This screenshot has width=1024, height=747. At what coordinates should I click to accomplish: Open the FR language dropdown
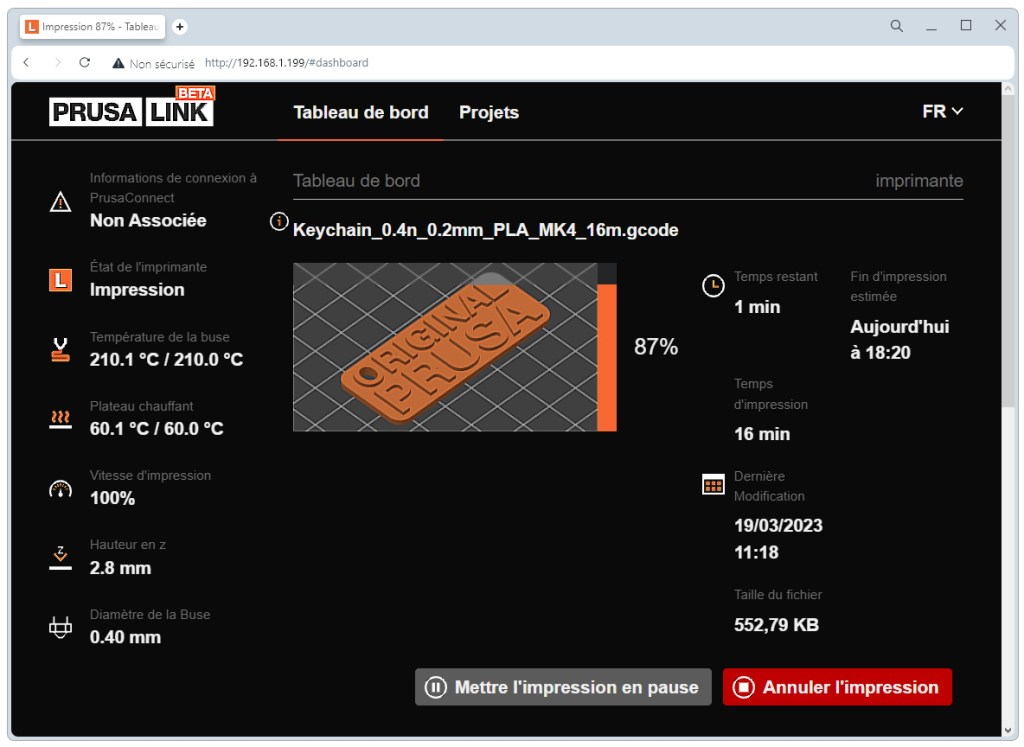click(x=940, y=112)
